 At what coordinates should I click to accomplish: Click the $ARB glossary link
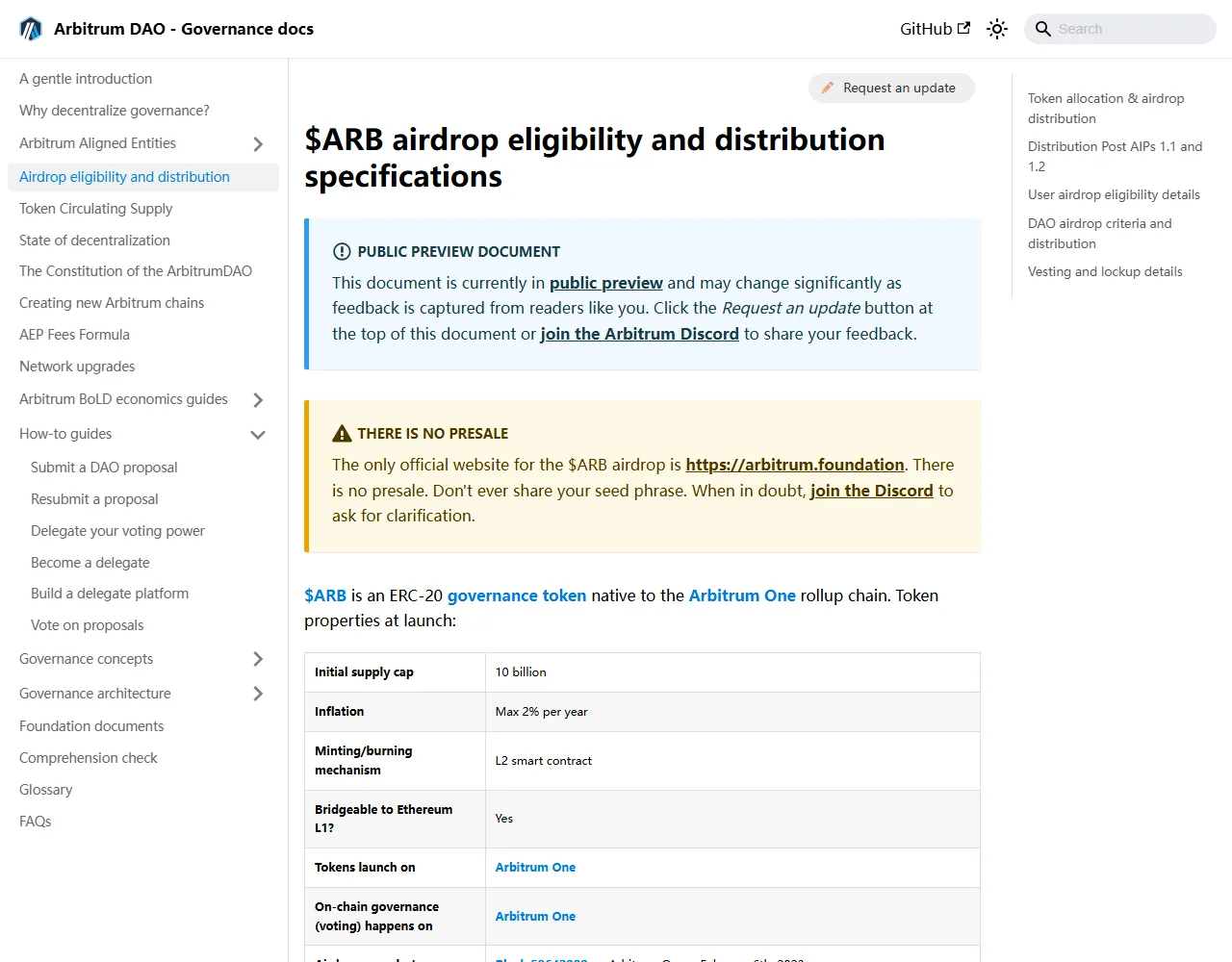[x=325, y=595]
